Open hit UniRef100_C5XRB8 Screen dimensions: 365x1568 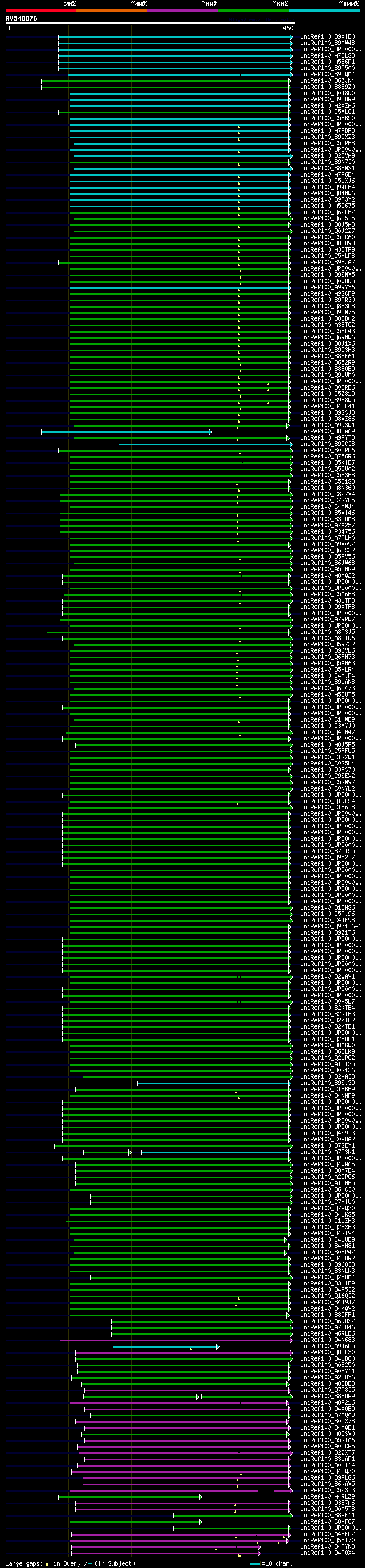pyautogui.click(x=327, y=143)
